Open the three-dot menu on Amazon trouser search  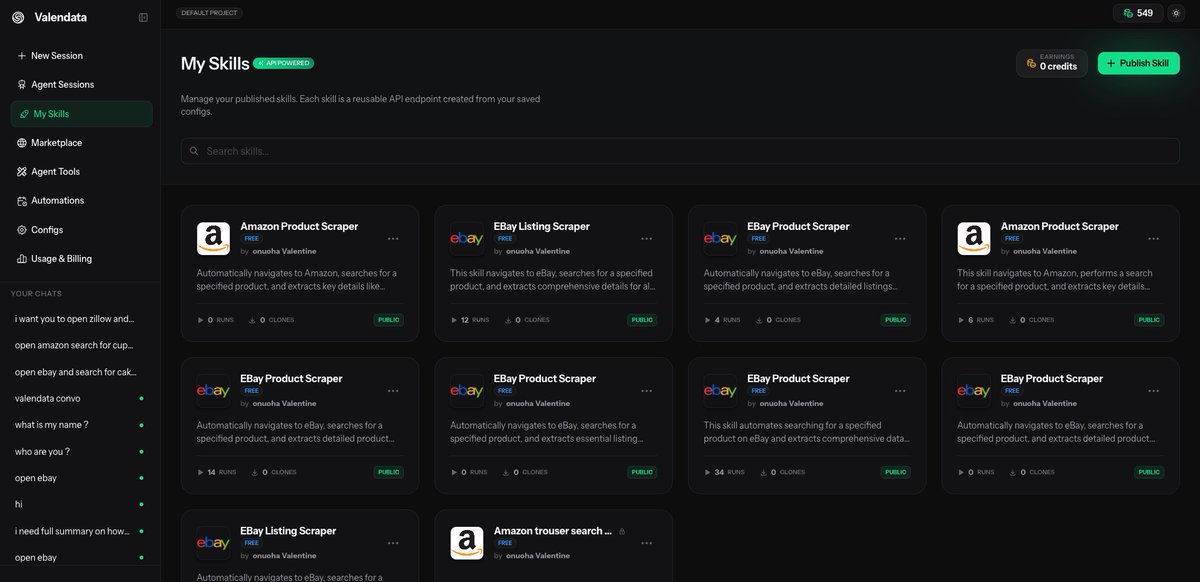coord(647,543)
